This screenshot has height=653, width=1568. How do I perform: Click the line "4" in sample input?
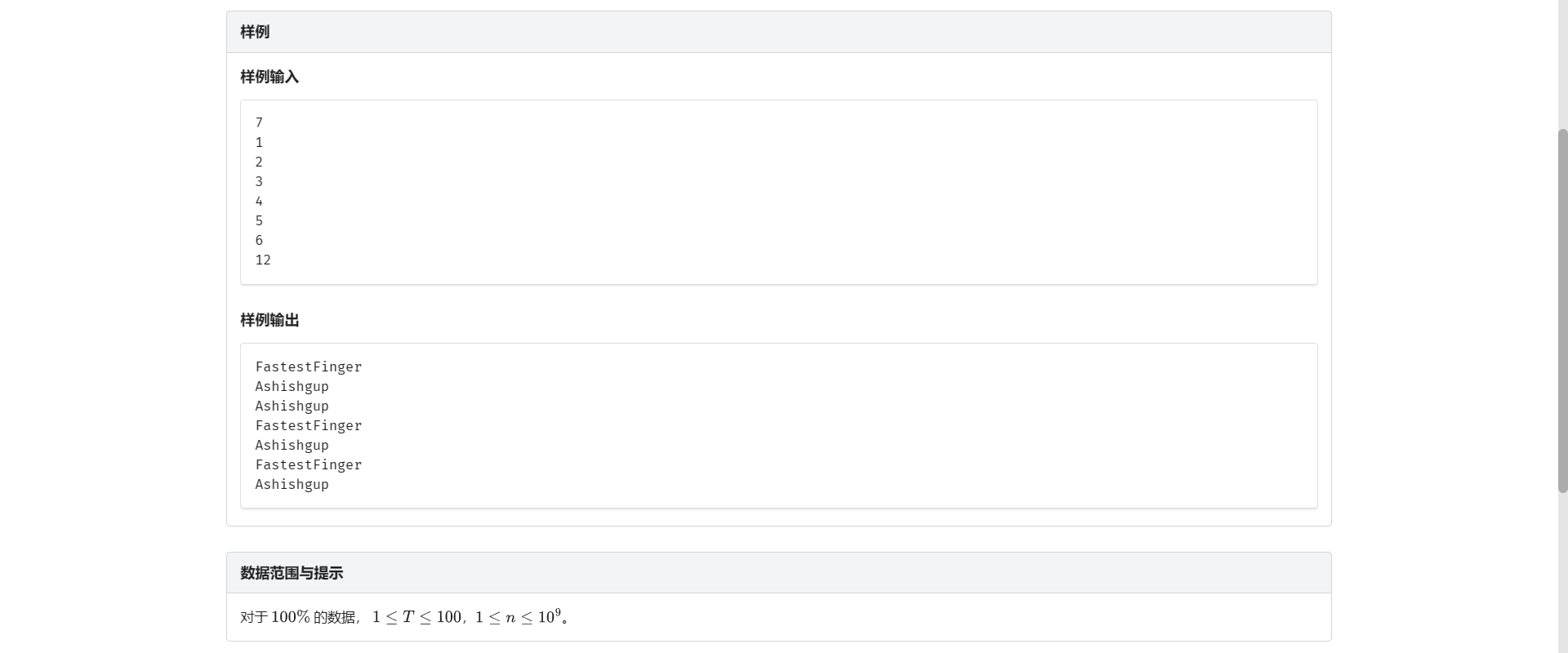(x=259, y=201)
